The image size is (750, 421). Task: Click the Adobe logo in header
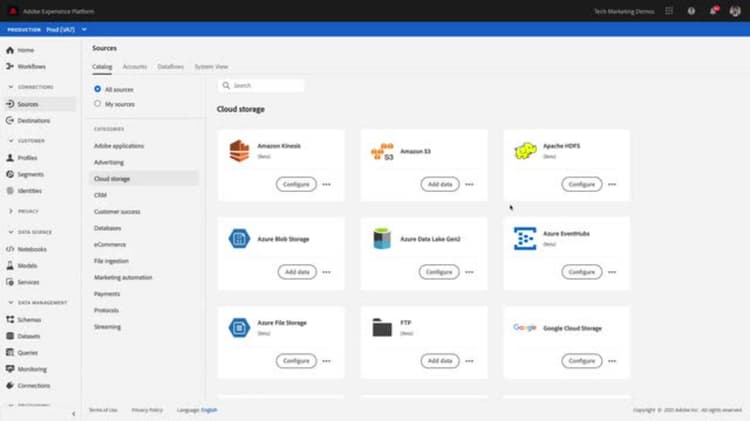[13, 11]
